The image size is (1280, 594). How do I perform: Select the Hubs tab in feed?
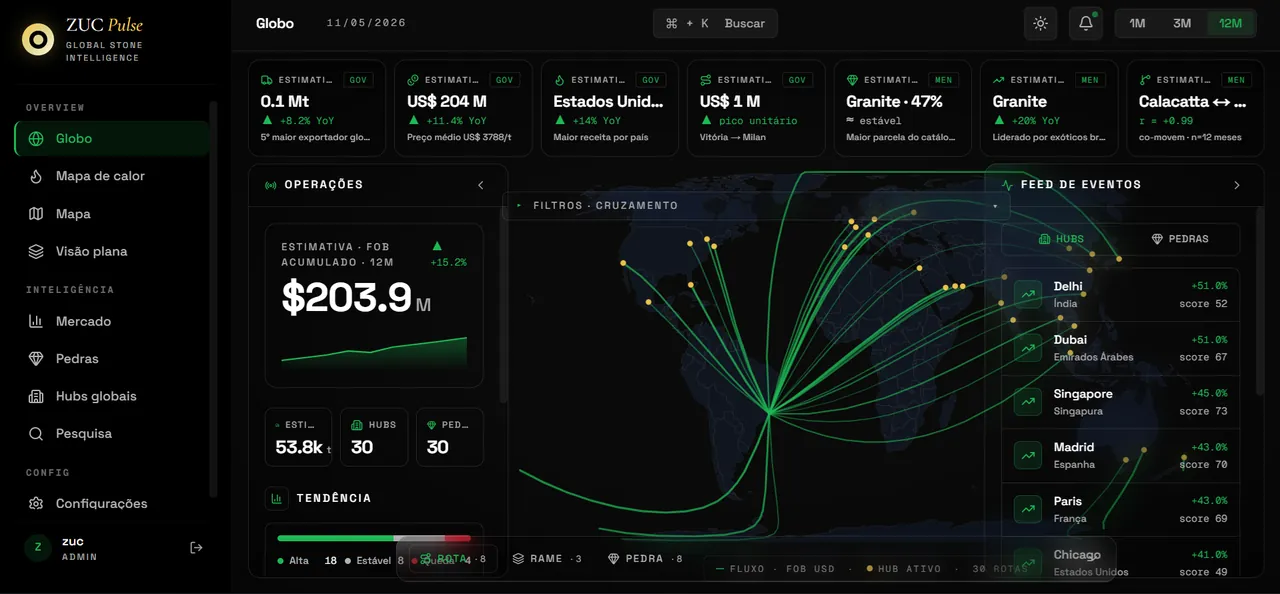1061,239
